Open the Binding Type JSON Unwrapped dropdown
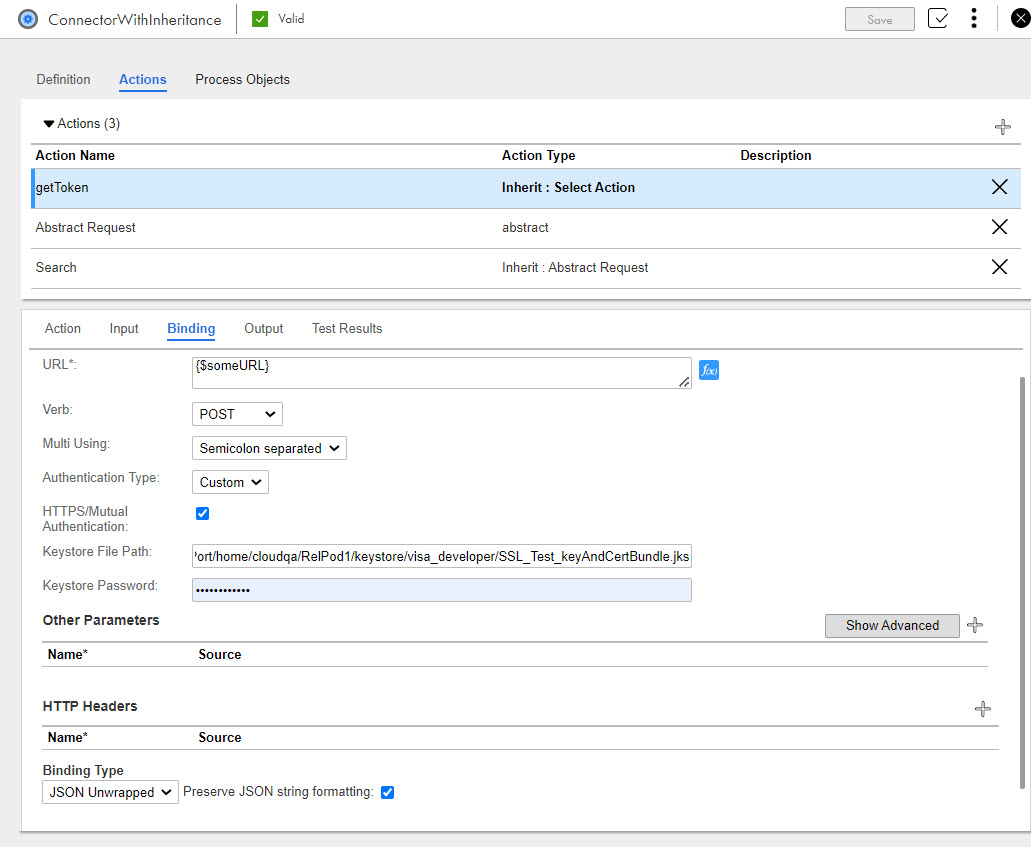This screenshot has height=847, width=1031. pyautogui.click(x=110, y=792)
